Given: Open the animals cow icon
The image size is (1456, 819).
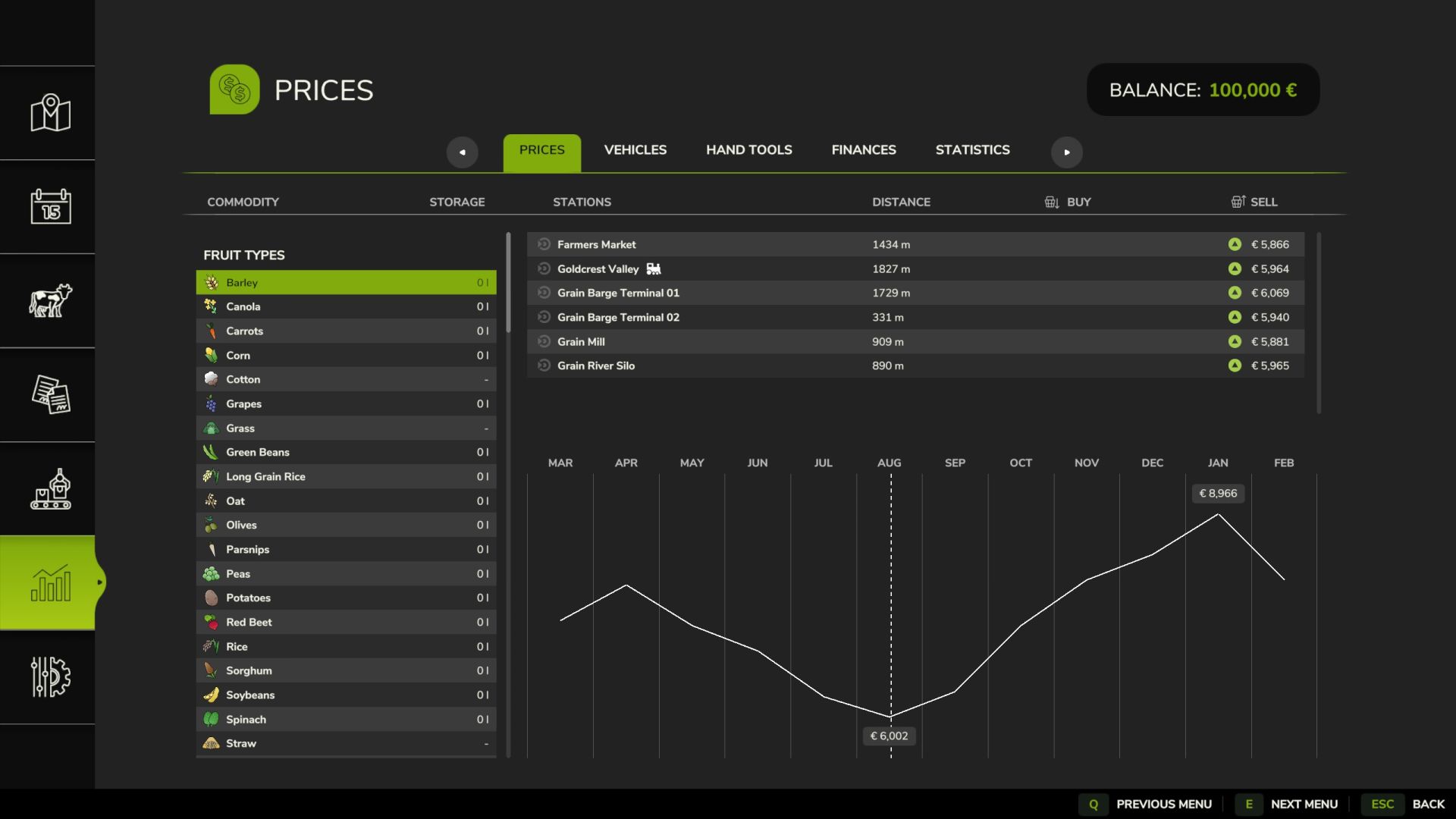Looking at the screenshot, I should (50, 300).
